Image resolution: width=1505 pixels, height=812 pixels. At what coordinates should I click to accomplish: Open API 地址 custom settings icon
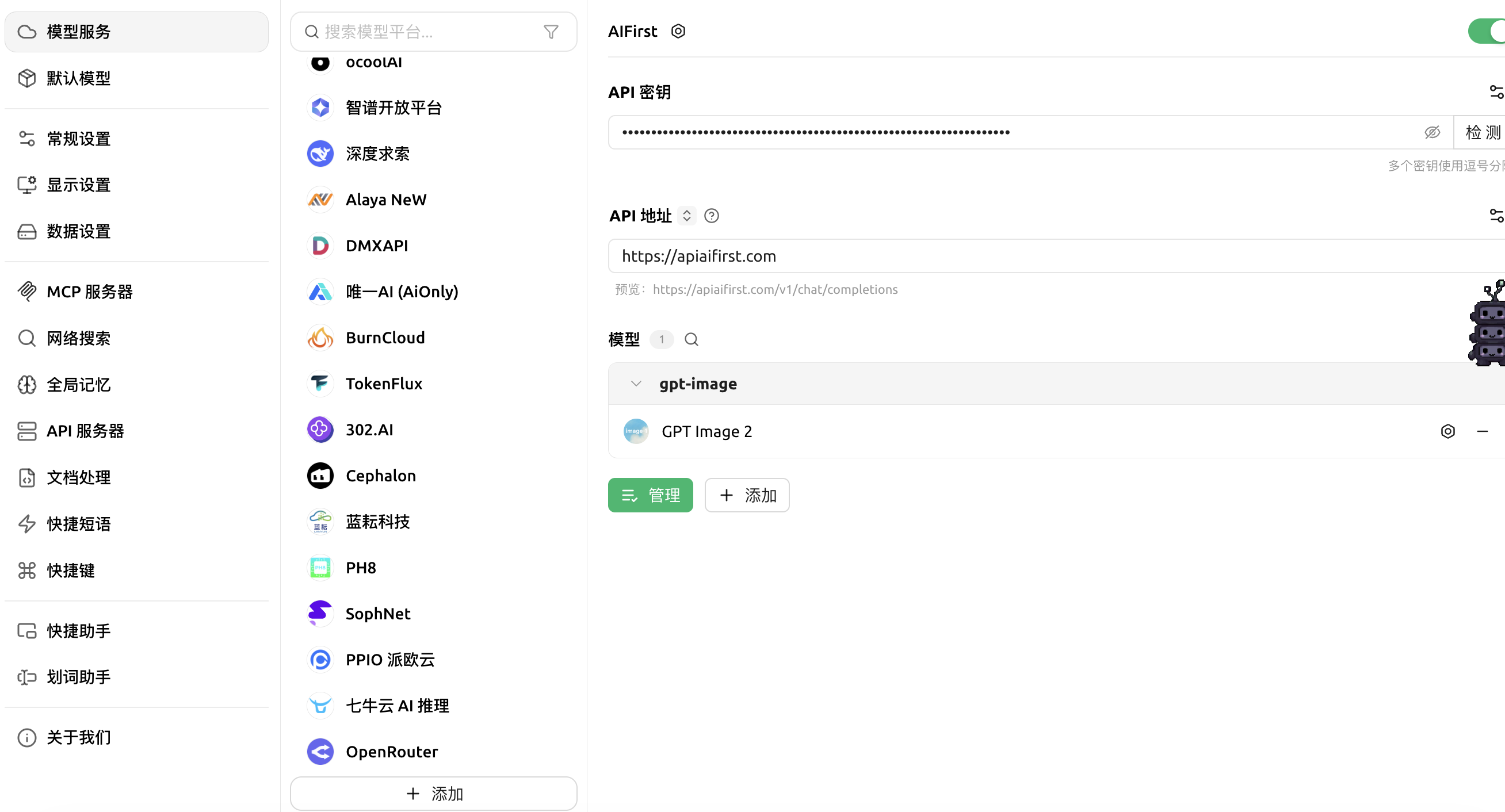[1496, 216]
